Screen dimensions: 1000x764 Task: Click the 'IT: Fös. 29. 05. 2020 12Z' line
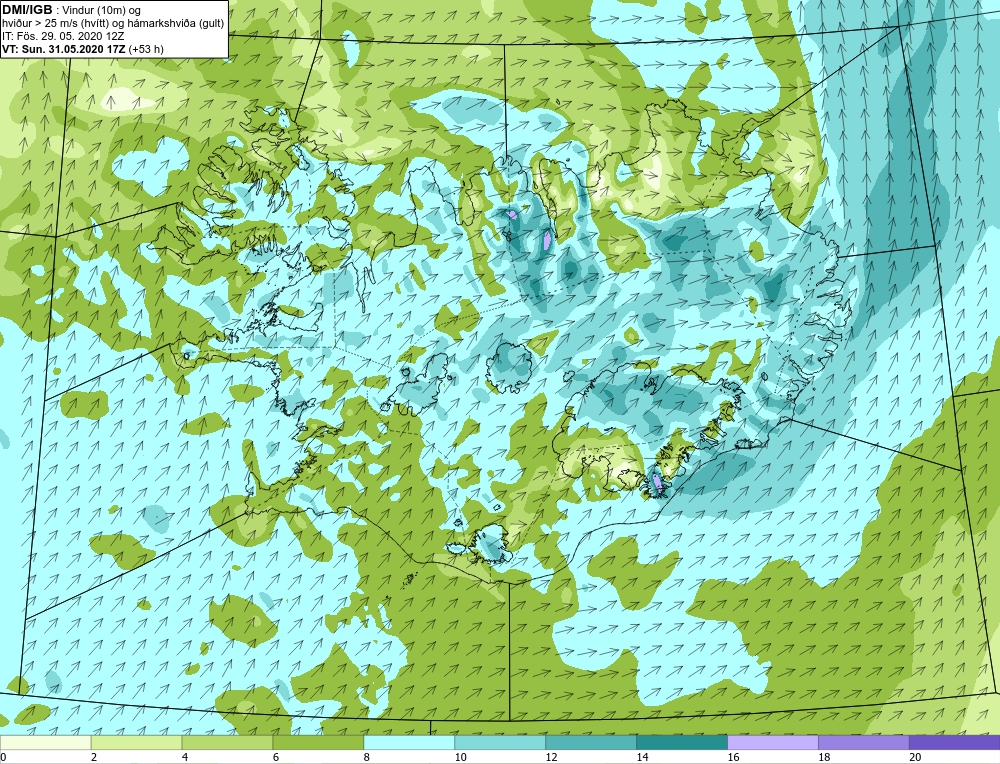pos(64,36)
